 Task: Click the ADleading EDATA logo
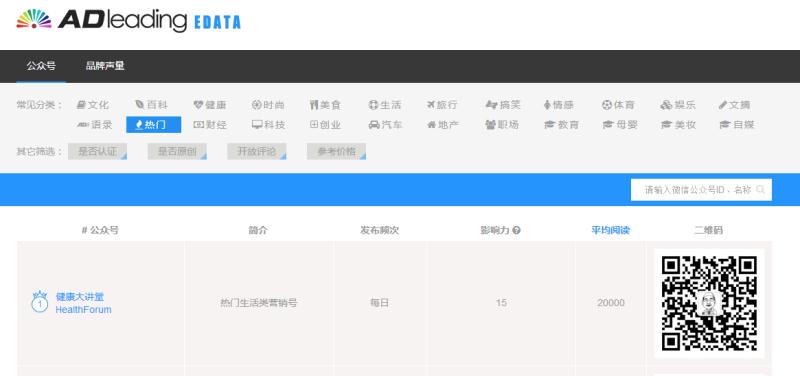(x=129, y=20)
